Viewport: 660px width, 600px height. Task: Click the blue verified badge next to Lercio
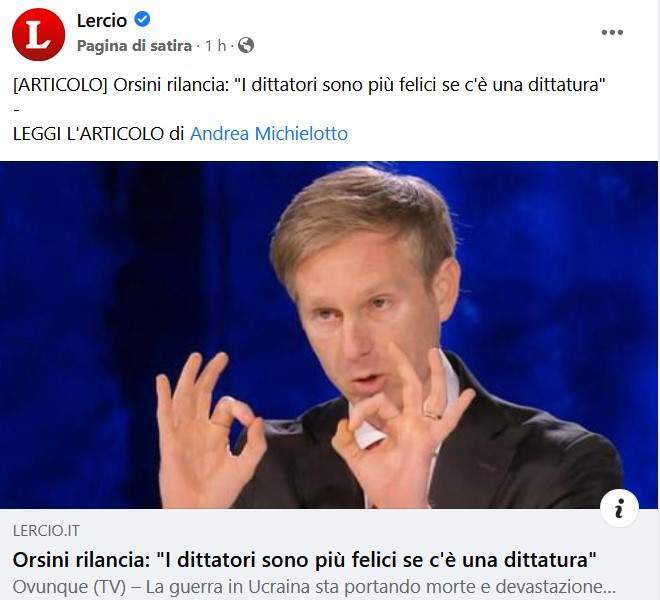click(x=142, y=19)
